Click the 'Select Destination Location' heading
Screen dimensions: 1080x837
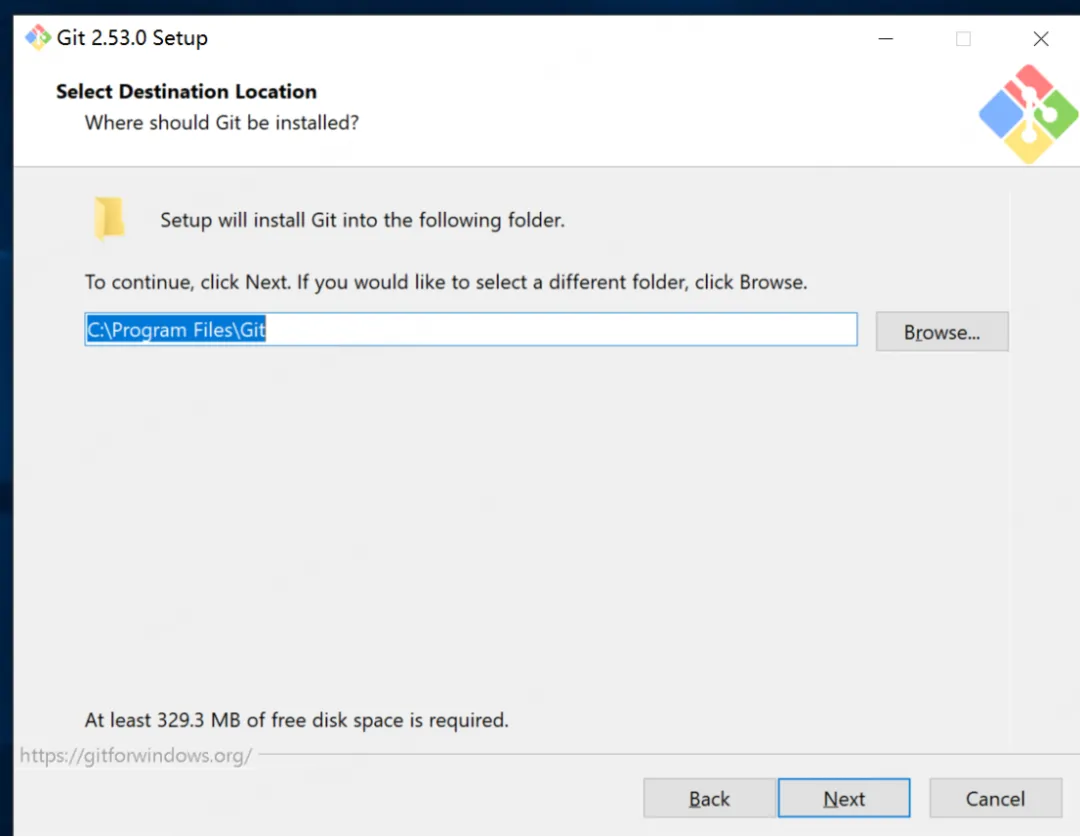tap(187, 92)
